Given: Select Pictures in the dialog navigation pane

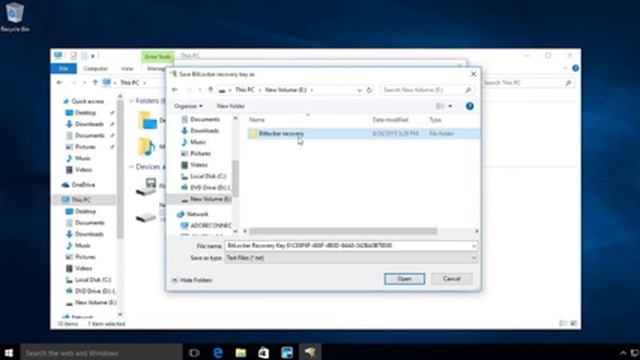Looking at the screenshot, I should (x=200, y=153).
